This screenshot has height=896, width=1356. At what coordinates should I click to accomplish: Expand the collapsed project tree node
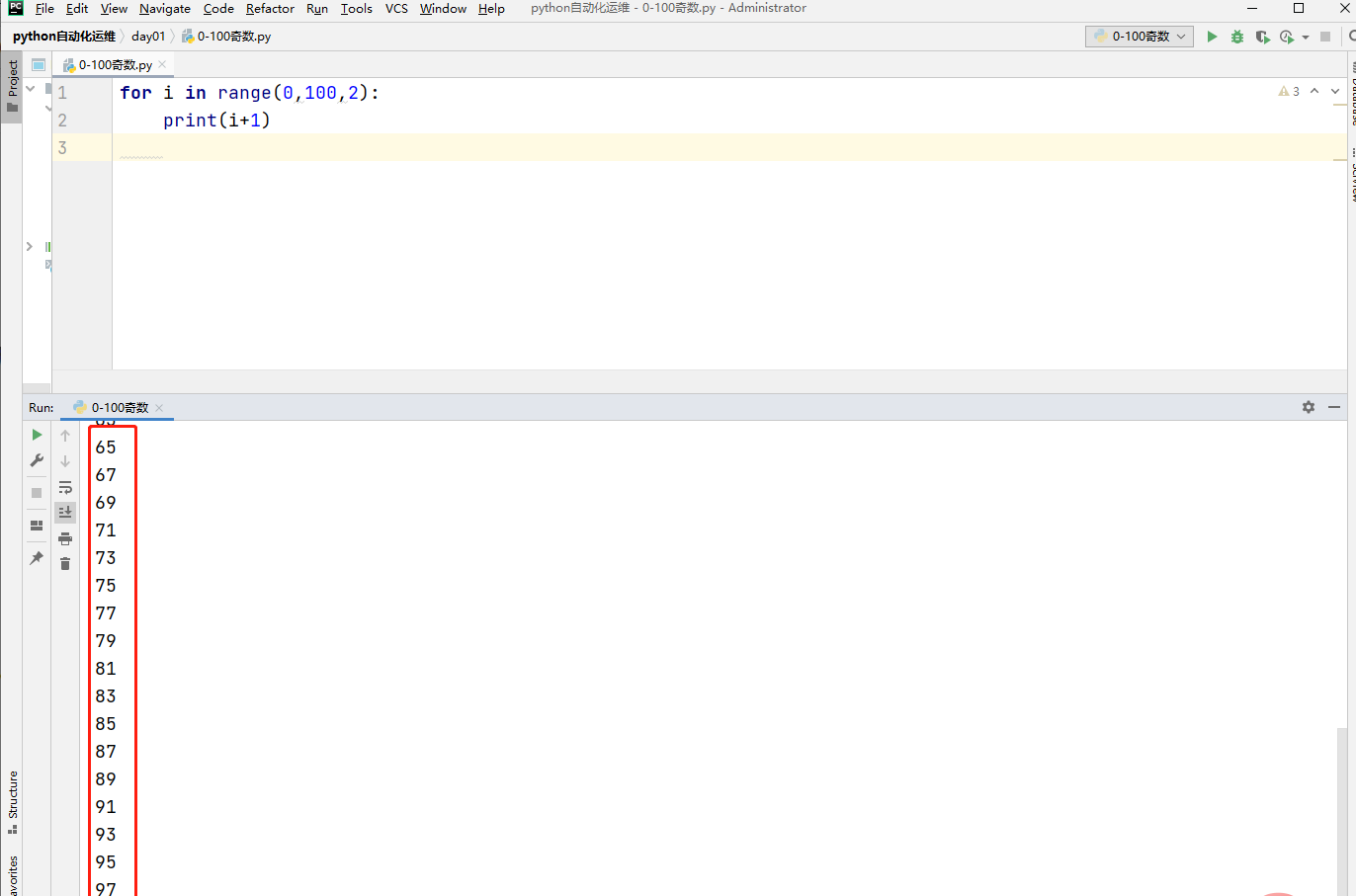pos(30,246)
